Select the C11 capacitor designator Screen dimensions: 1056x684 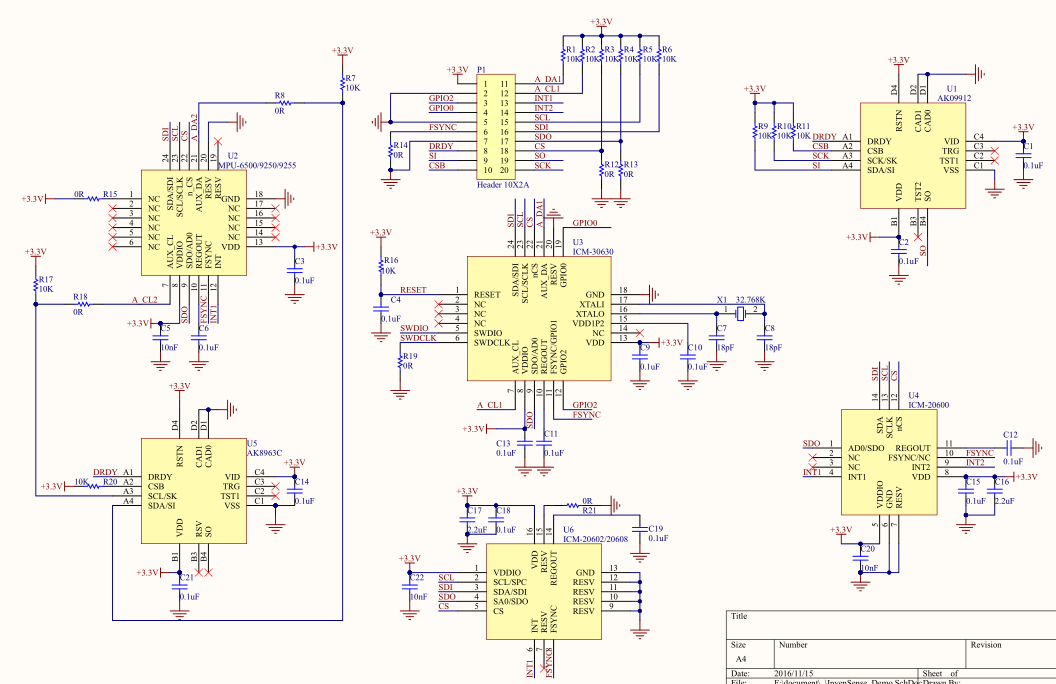click(551, 434)
